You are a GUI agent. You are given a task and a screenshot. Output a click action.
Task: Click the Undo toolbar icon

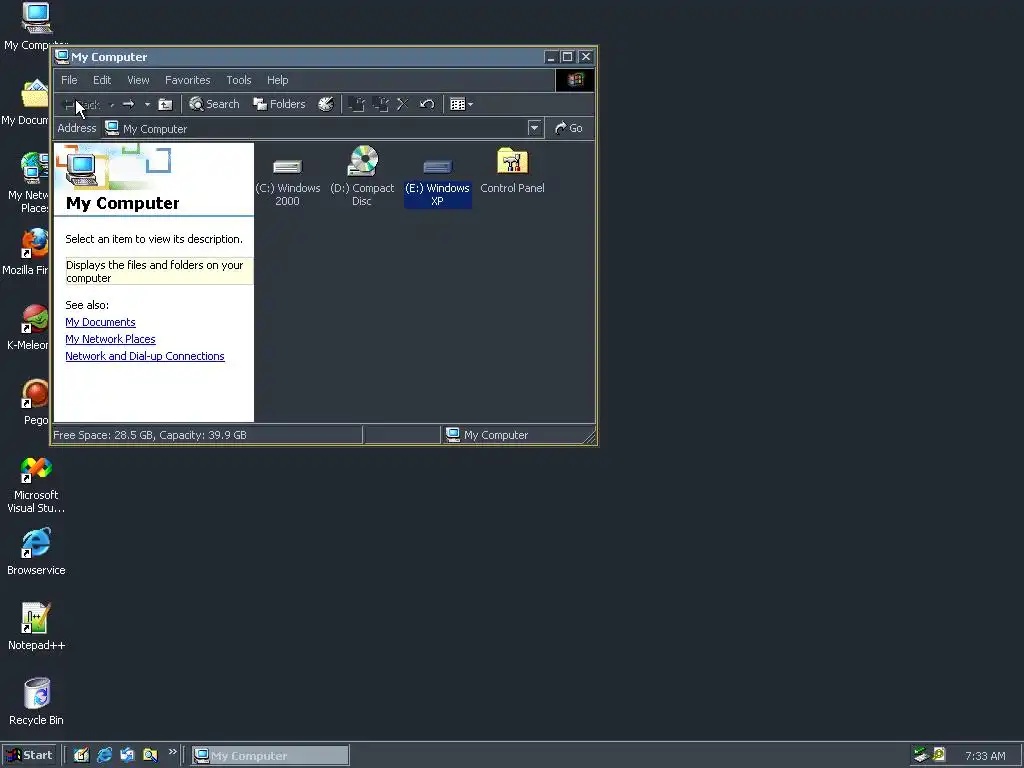point(426,104)
